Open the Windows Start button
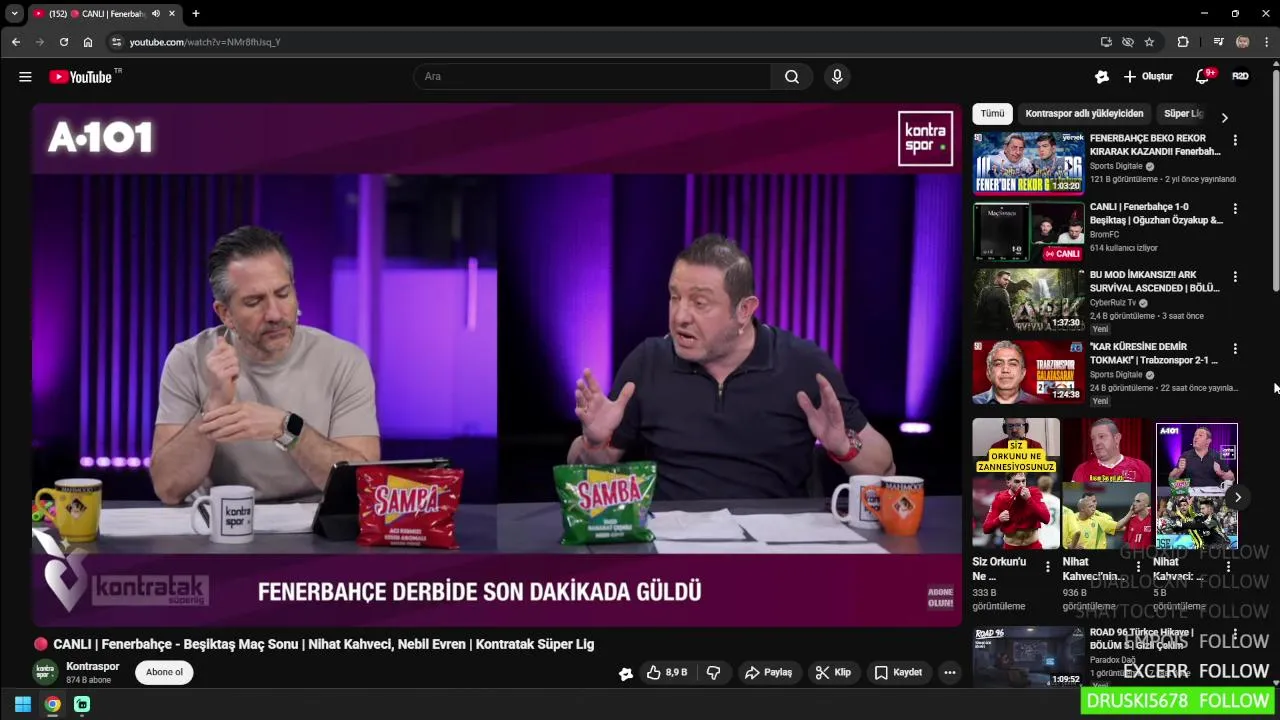The height and width of the screenshot is (720, 1280). pos(23,704)
